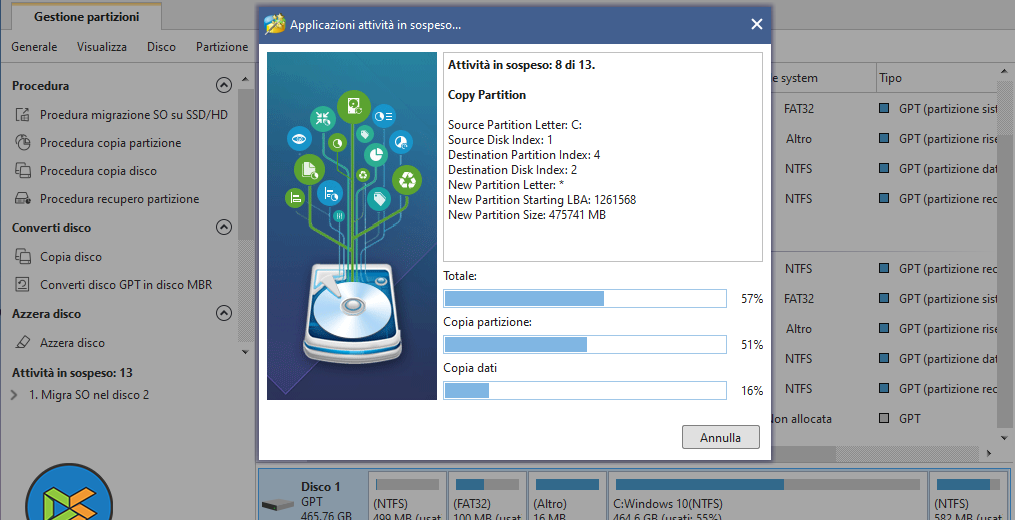The height and width of the screenshot is (520, 1015).
Task: Click Converti disco GPT in disco MBR
Action: point(126,284)
